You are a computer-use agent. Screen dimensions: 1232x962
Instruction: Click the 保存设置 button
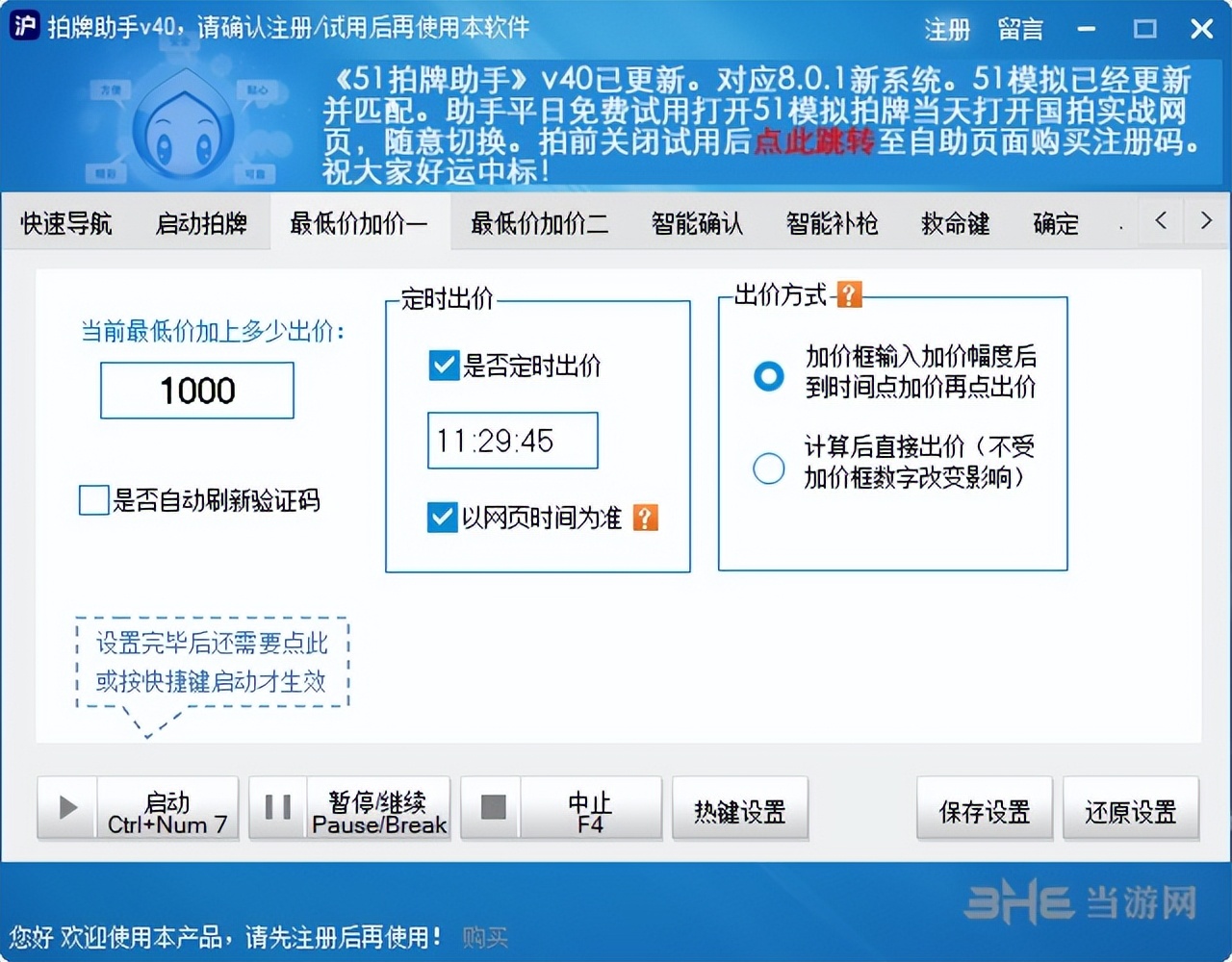984,810
